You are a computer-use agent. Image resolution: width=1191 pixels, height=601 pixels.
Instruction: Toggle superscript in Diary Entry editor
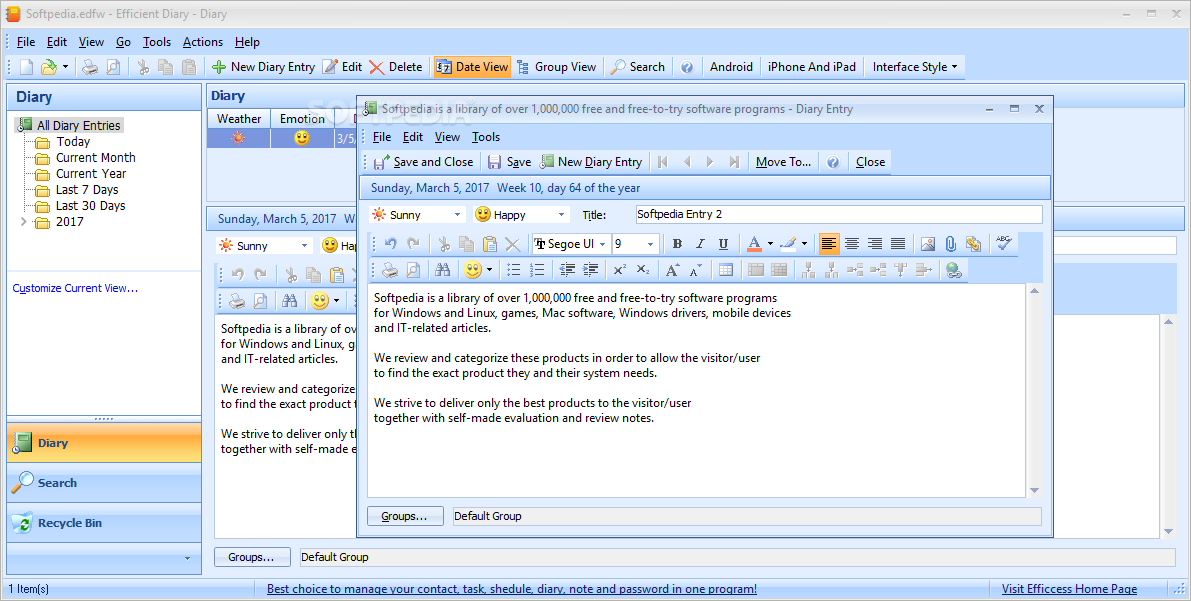tap(620, 270)
